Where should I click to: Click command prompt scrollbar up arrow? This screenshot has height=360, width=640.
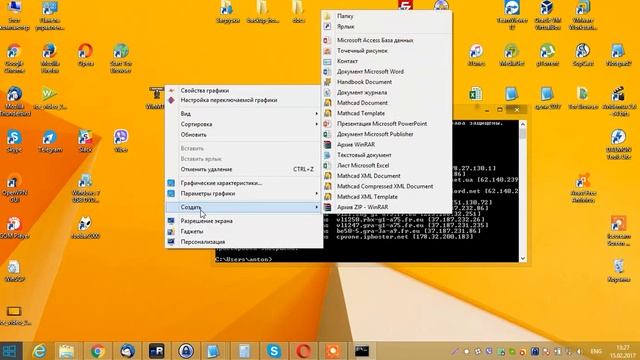[522, 124]
